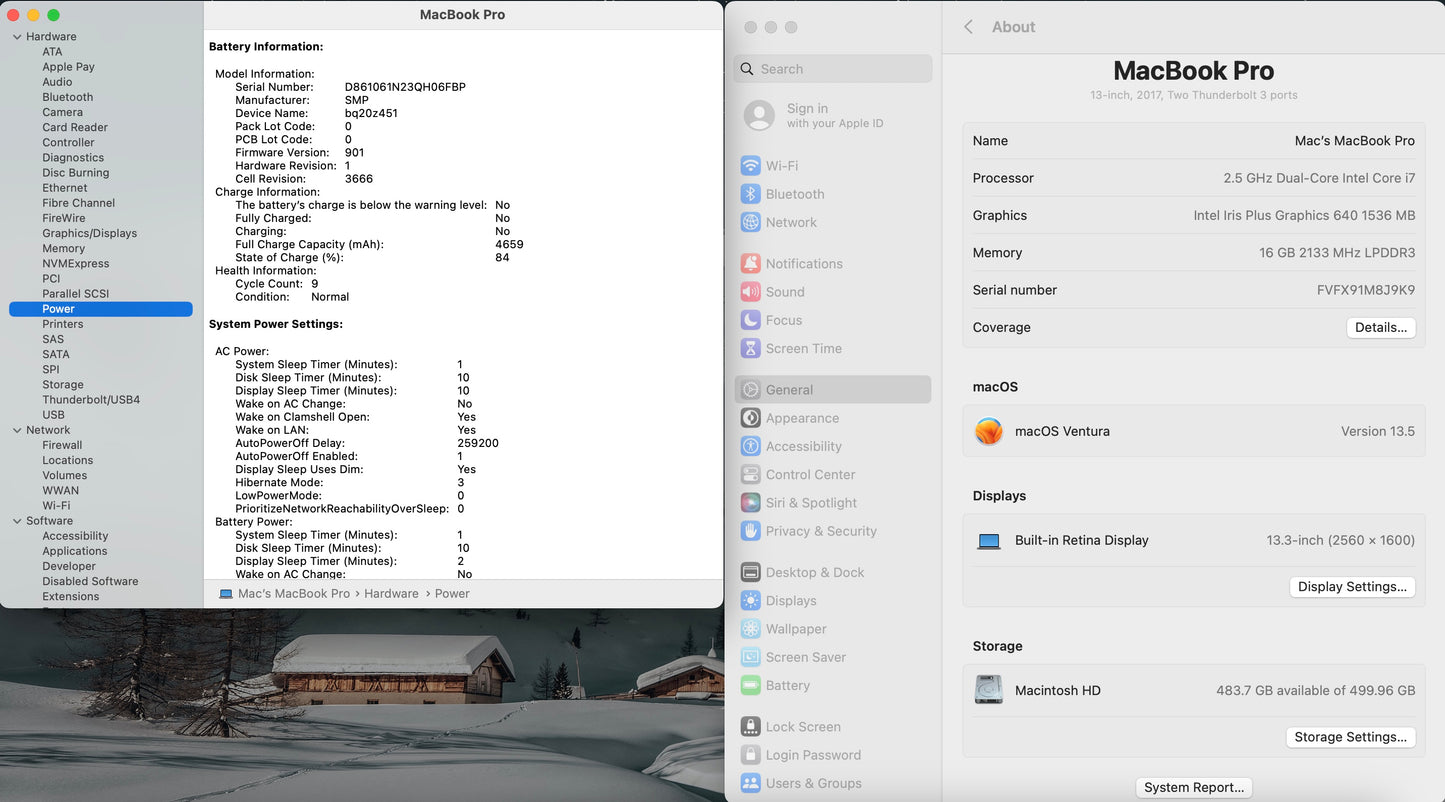This screenshot has height=802, width=1445.
Task: Click the Bluetooth icon in settings sidebar
Action: (x=750, y=194)
